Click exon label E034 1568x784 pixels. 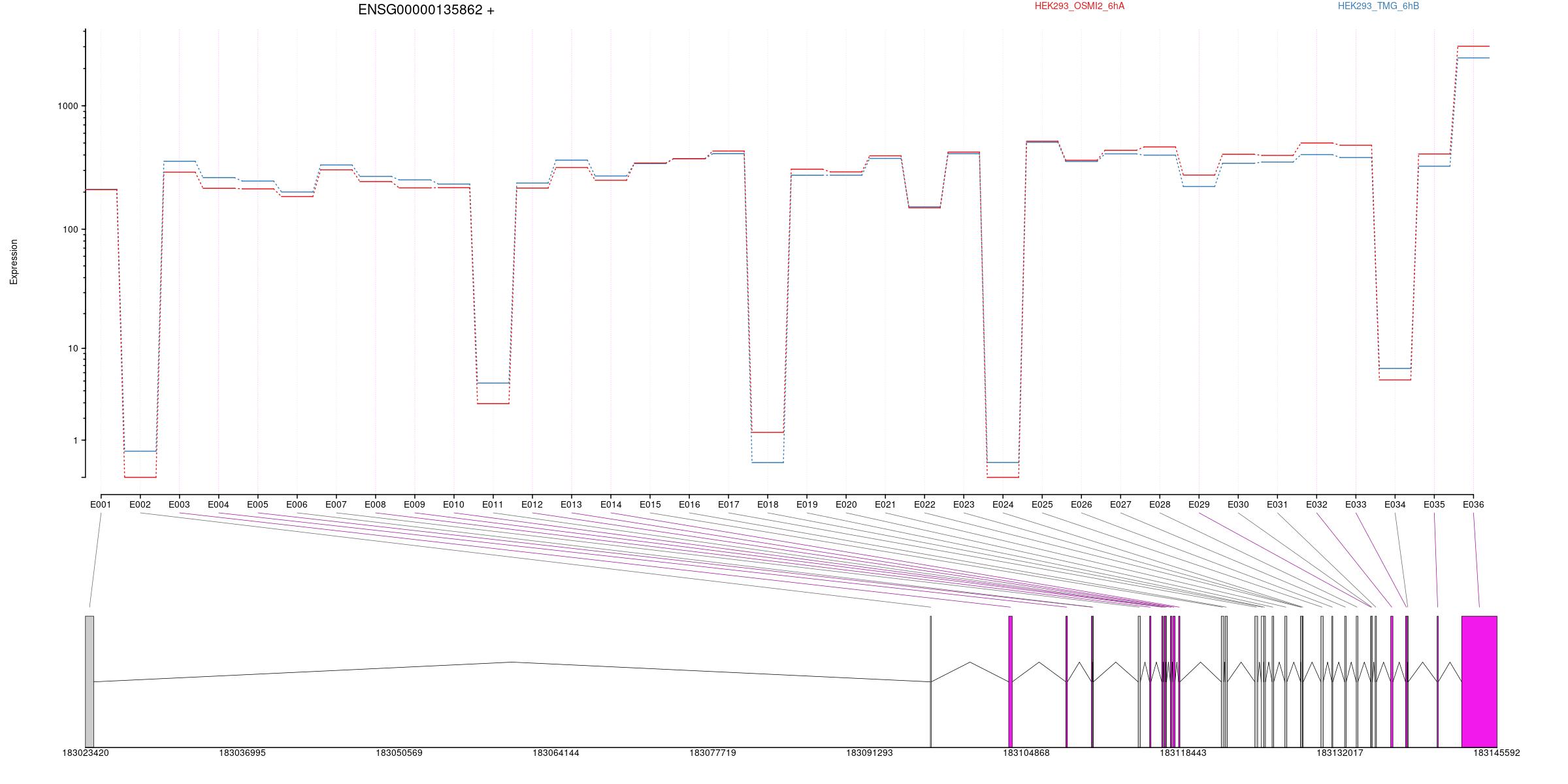[x=1395, y=504]
